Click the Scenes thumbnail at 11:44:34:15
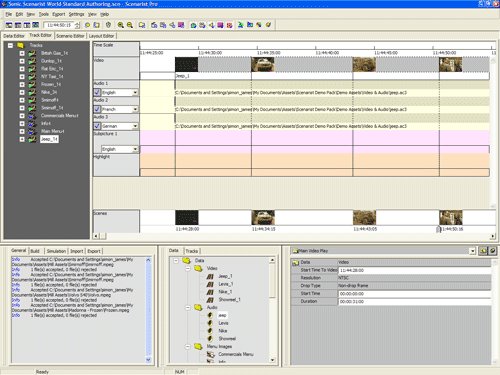The height and width of the screenshot is (375, 500). (x=263, y=217)
